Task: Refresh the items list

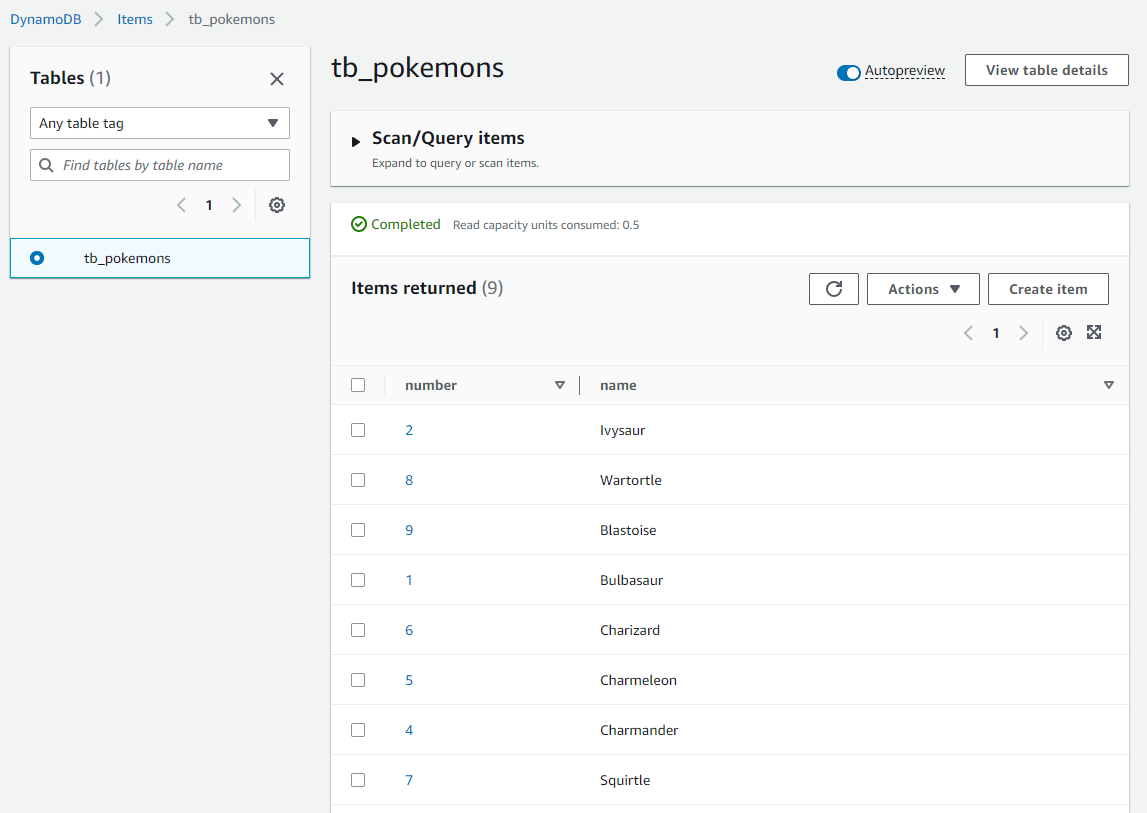Action: [x=833, y=288]
